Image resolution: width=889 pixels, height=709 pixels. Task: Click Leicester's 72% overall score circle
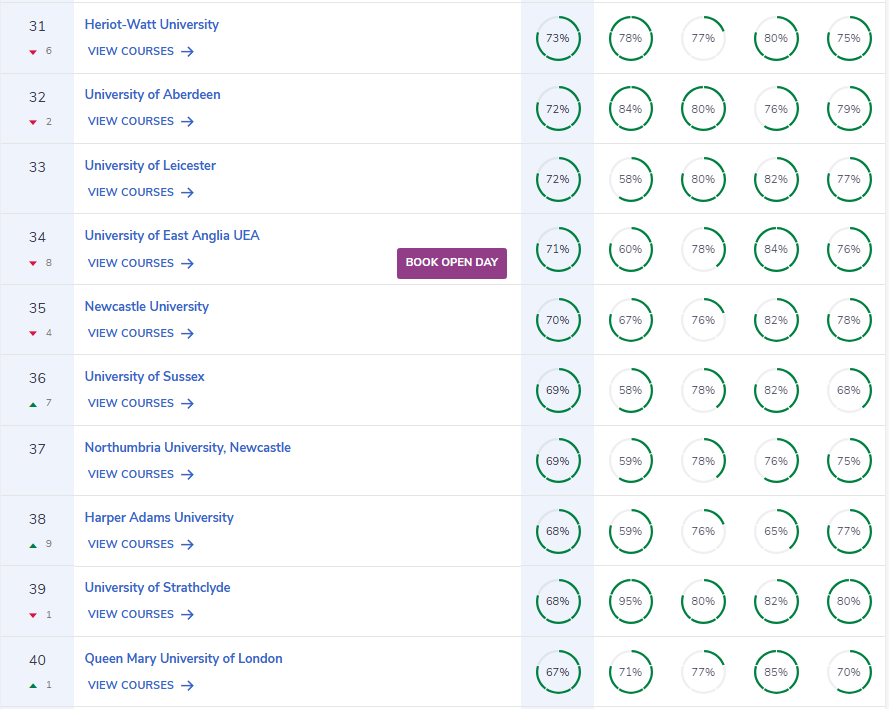pos(558,179)
